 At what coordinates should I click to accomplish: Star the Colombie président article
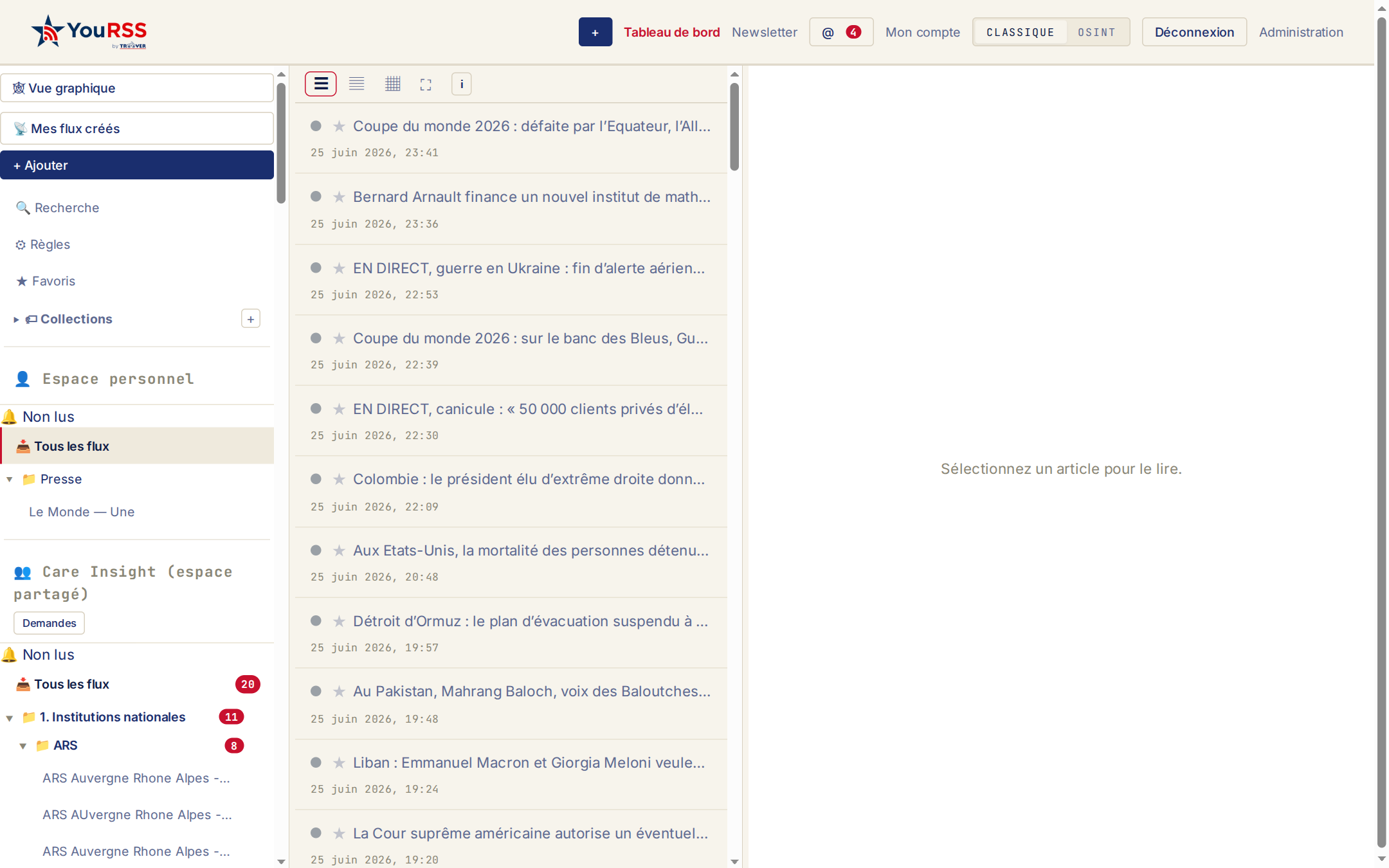click(339, 479)
